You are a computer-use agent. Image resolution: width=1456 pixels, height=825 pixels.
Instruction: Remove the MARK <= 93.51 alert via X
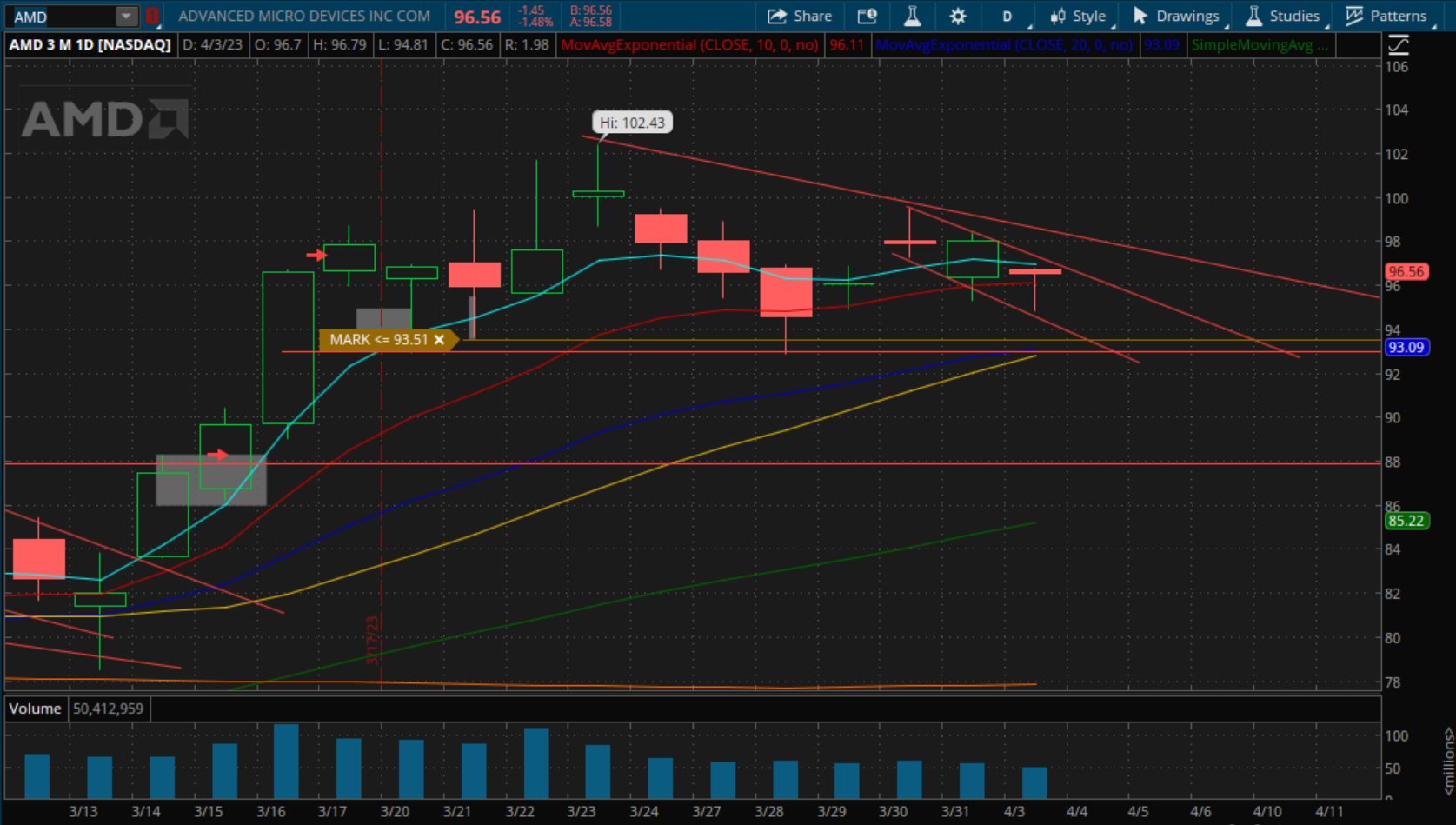click(439, 340)
